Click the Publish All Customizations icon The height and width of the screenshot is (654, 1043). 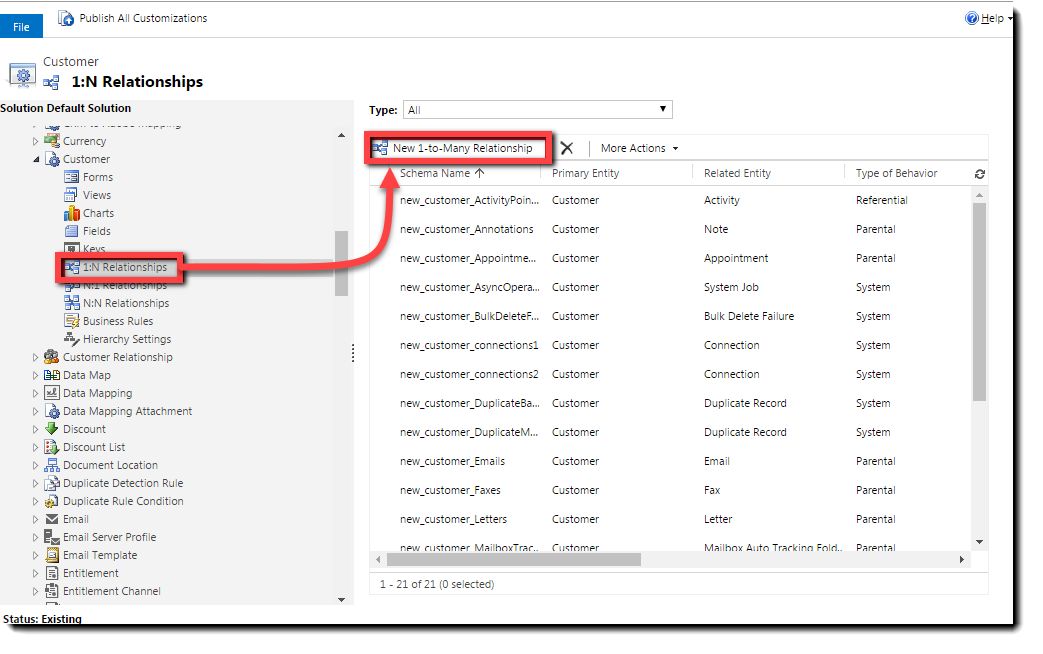[66, 18]
